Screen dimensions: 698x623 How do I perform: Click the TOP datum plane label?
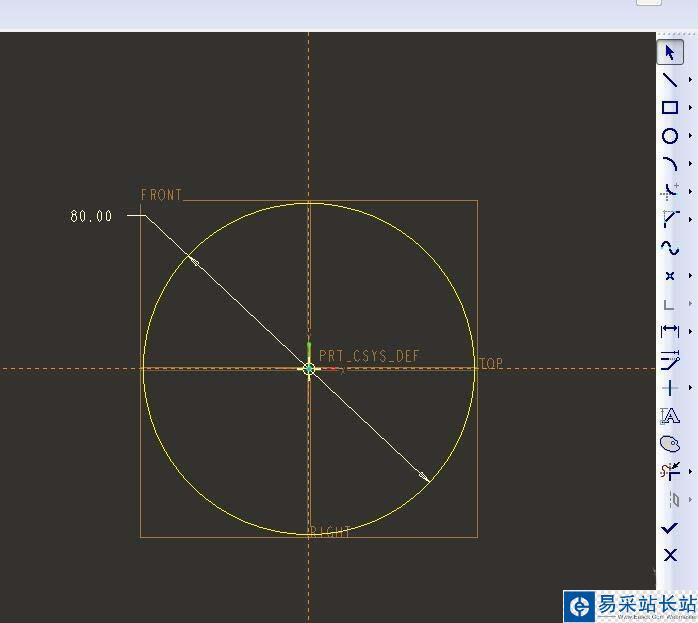pyautogui.click(x=491, y=364)
